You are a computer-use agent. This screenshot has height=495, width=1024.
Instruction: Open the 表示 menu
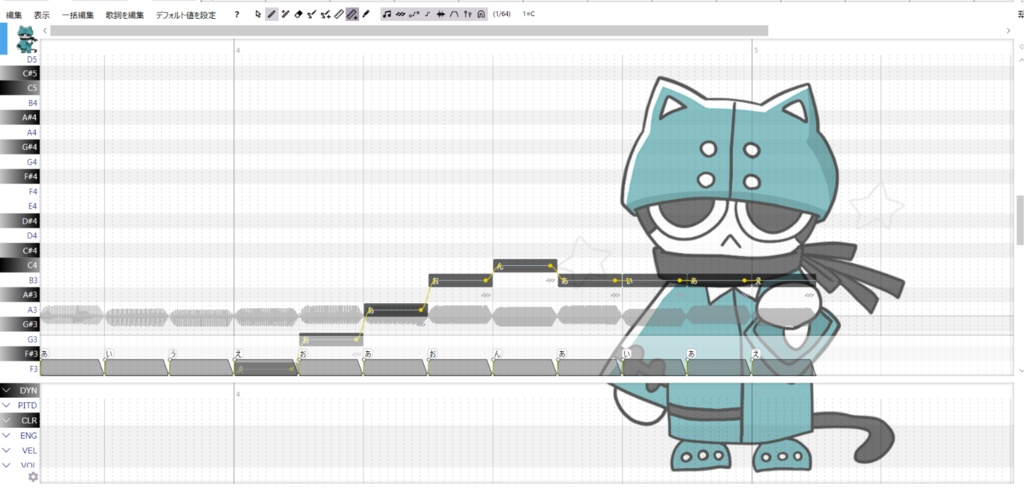coord(42,14)
